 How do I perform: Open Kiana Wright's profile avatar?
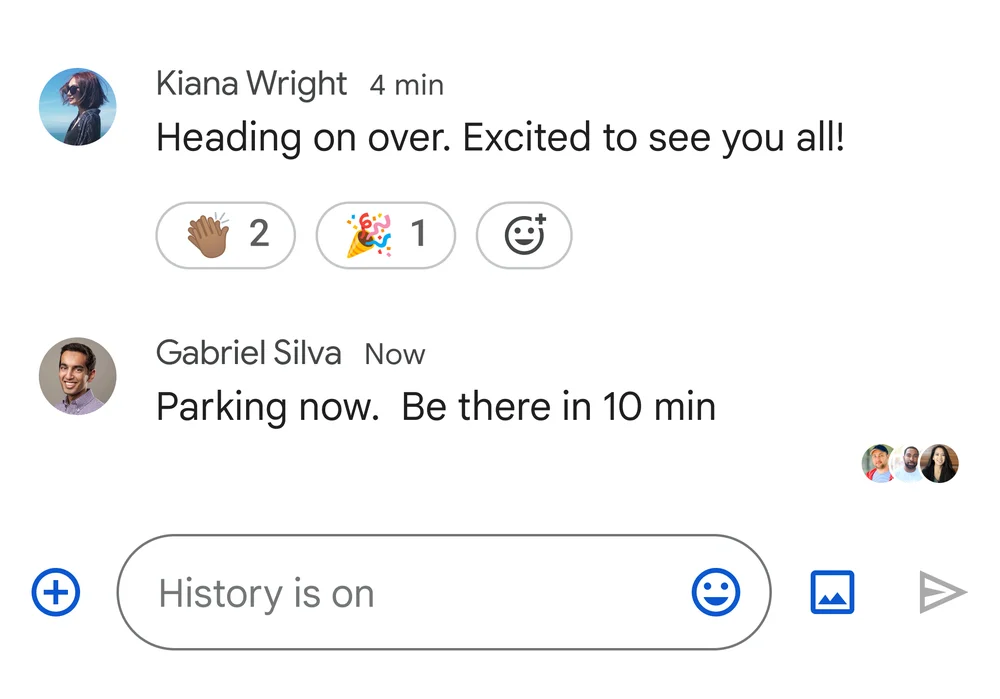77,107
